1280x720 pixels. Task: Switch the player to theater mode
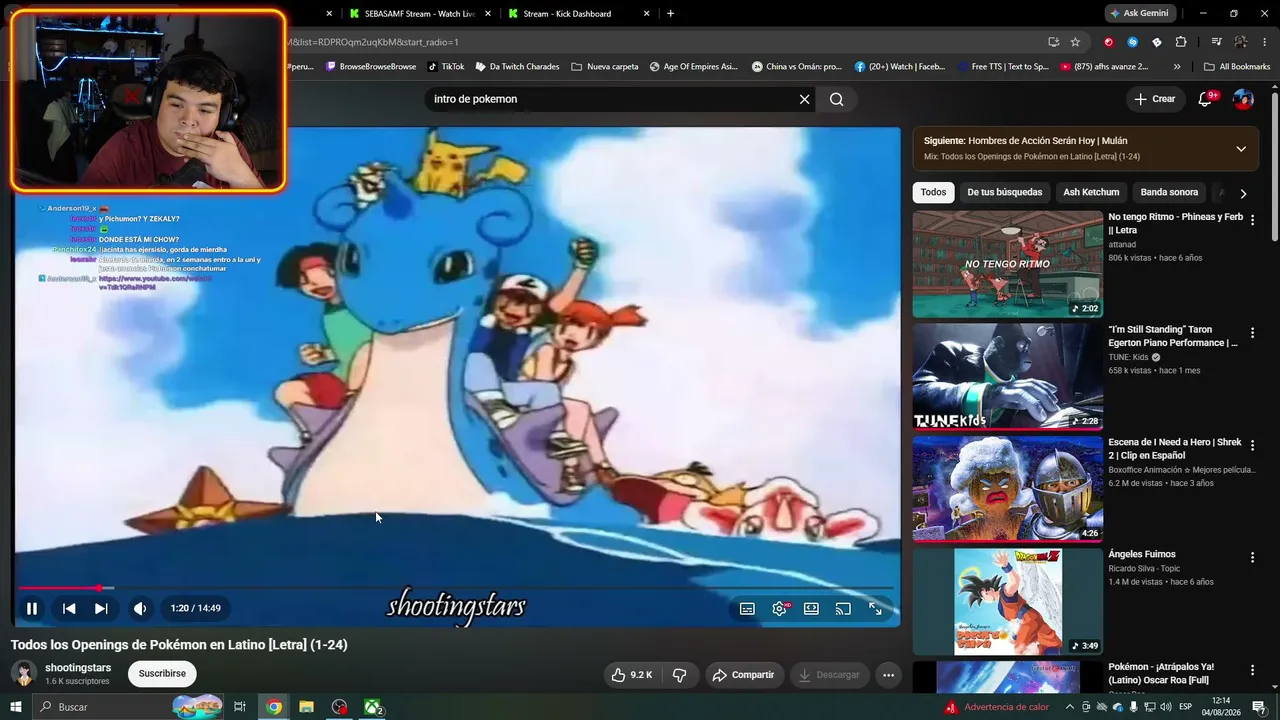tap(811, 608)
